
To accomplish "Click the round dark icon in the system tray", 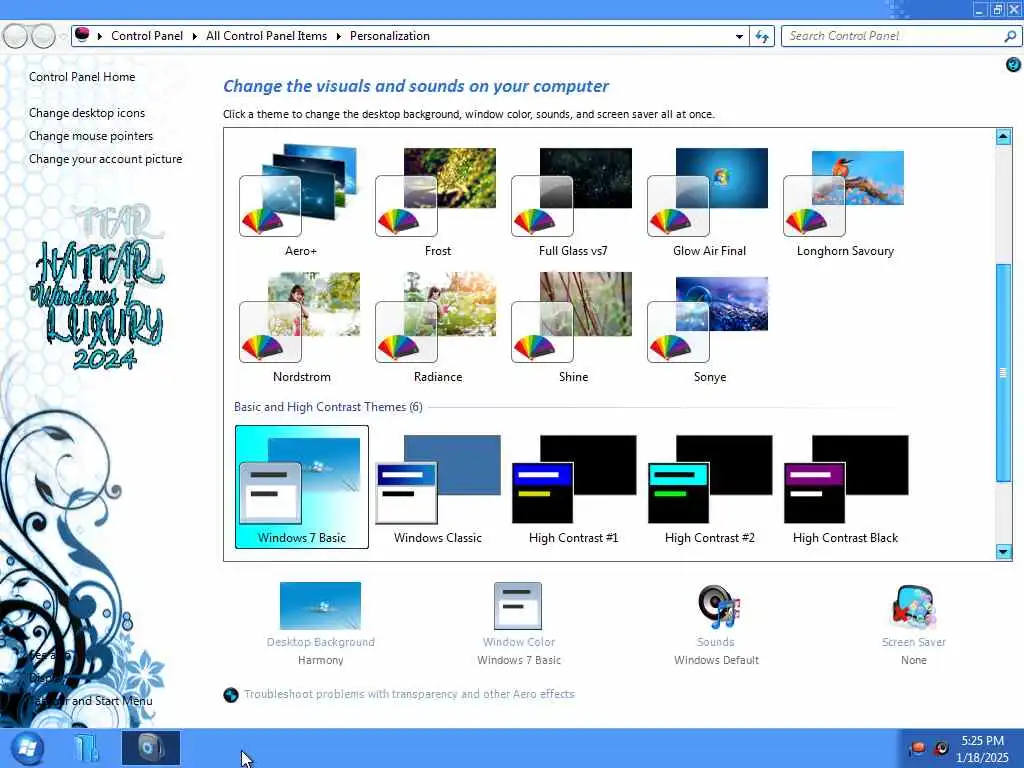I will (940, 748).
